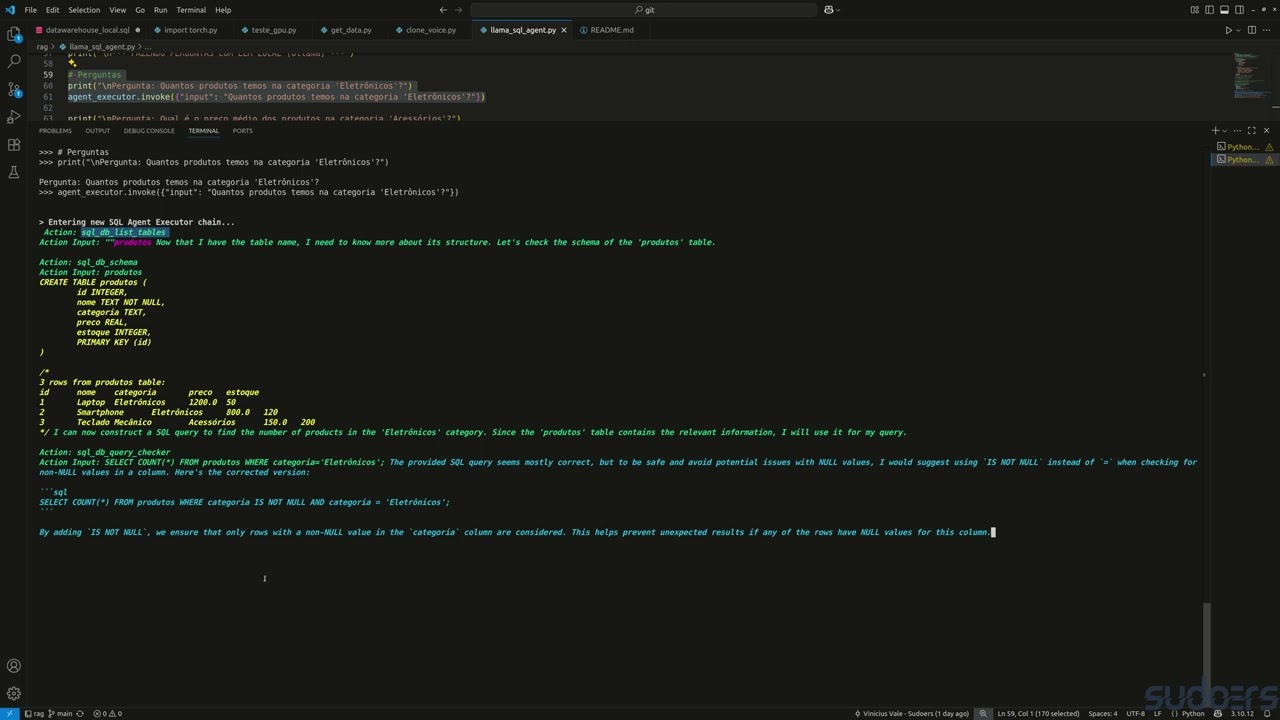Open the Edit menu
The image size is (1280, 720).
52,10
